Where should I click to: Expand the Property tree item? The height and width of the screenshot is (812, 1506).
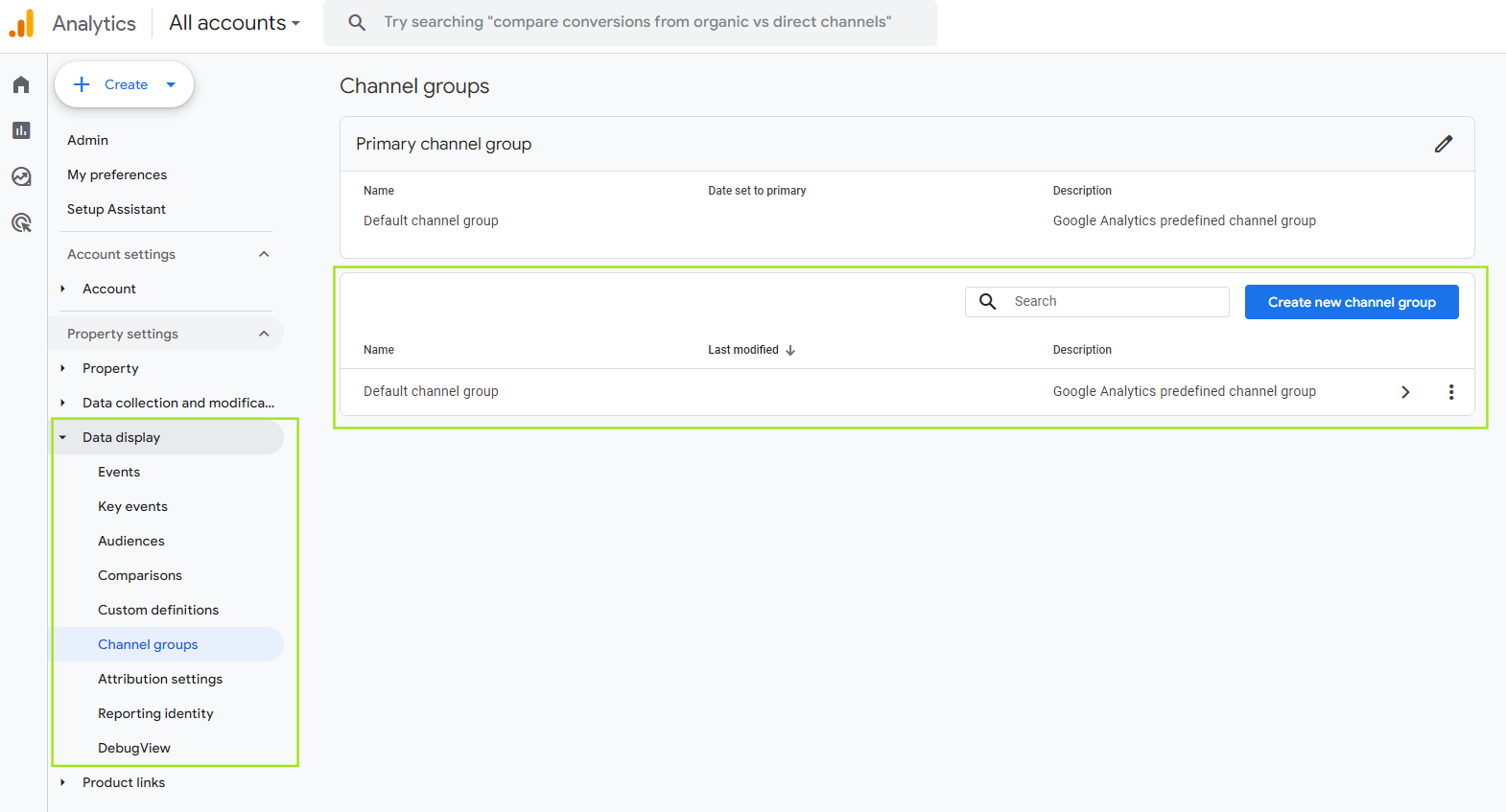pos(63,368)
